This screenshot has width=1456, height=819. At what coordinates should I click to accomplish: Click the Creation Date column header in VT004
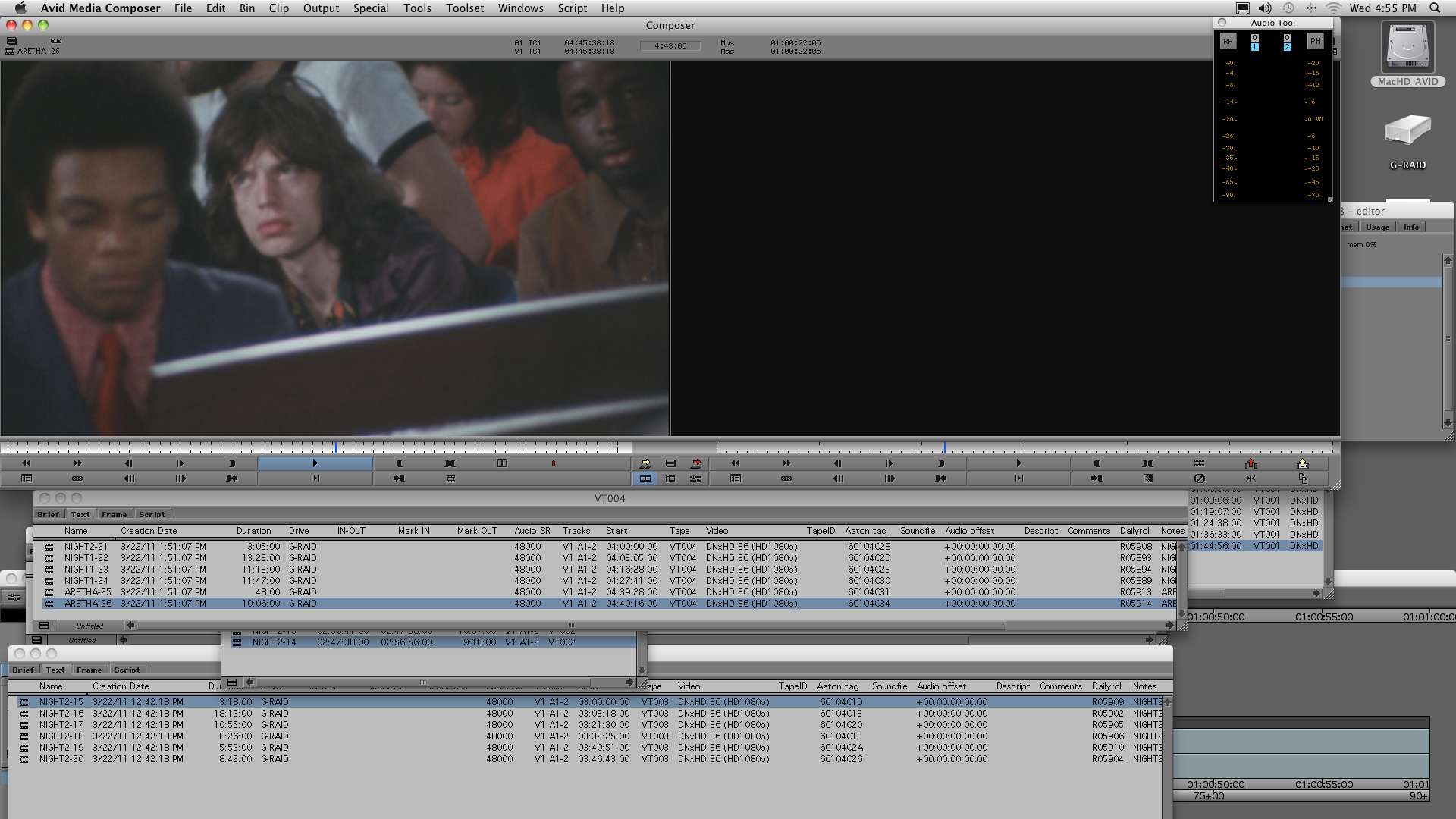tap(149, 531)
